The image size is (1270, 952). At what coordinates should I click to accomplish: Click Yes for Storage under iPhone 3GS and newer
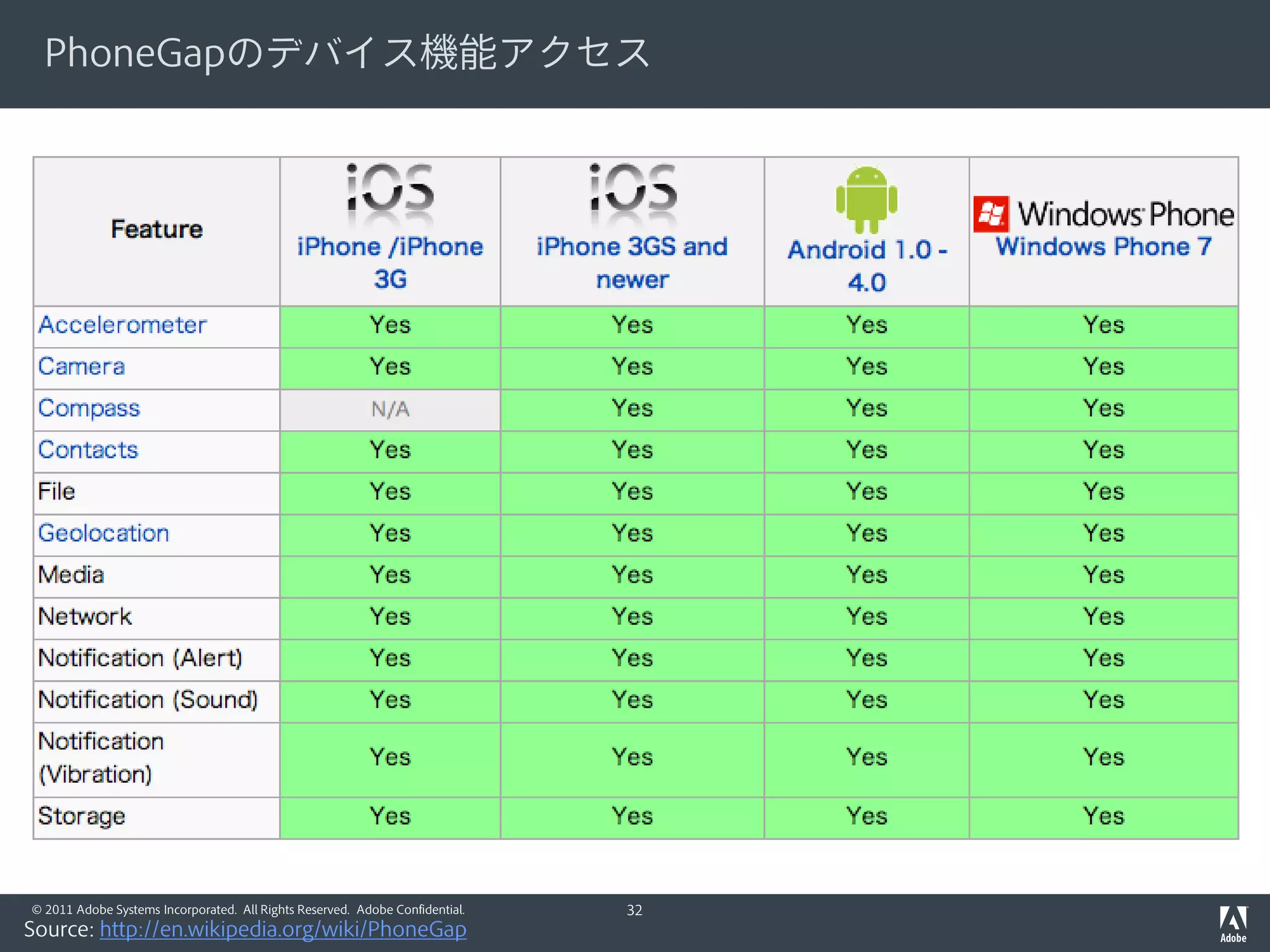pyautogui.click(x=633, y=817)
